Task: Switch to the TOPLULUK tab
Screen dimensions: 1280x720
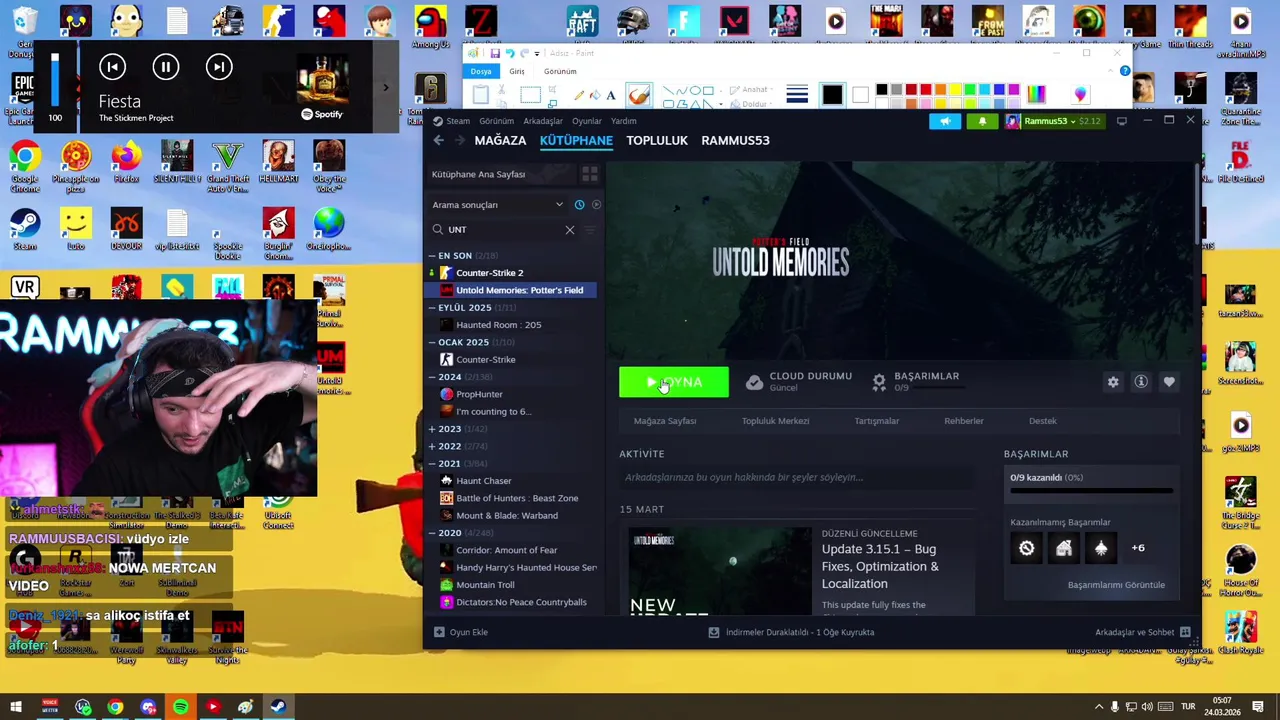Action: [657, 141]
